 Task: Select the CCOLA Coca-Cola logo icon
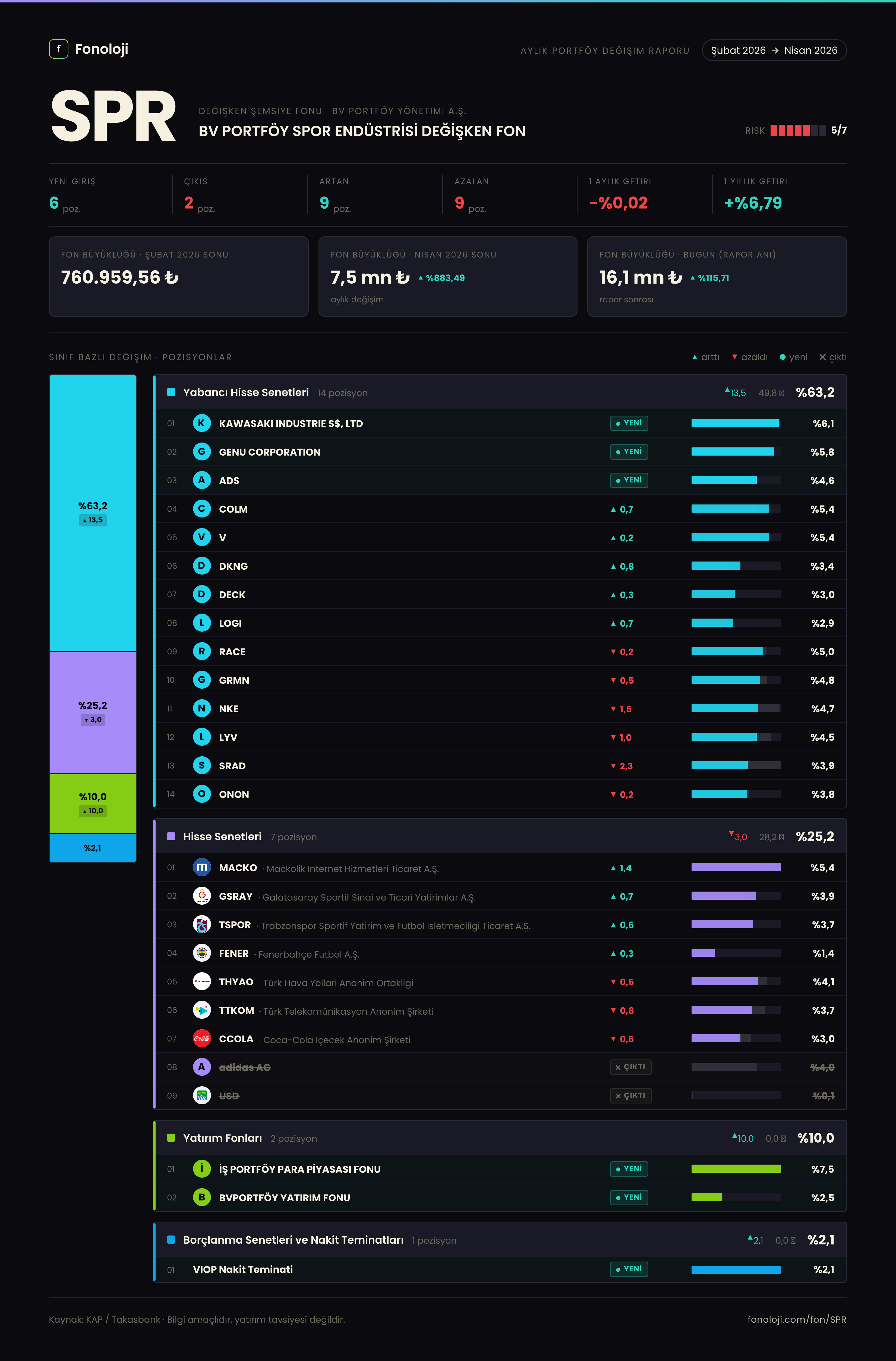202,1039
